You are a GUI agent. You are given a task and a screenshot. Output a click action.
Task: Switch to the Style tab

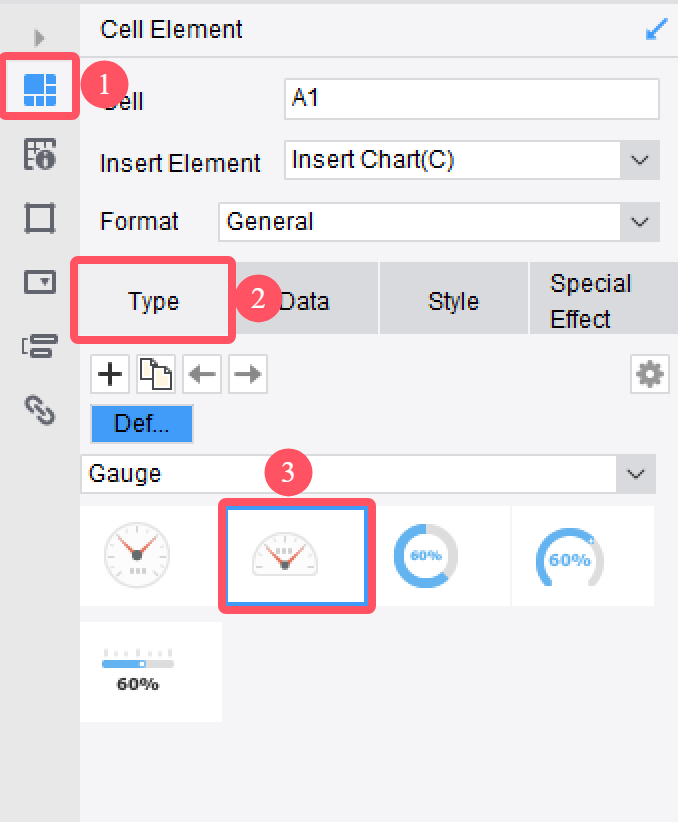[453, 298]
